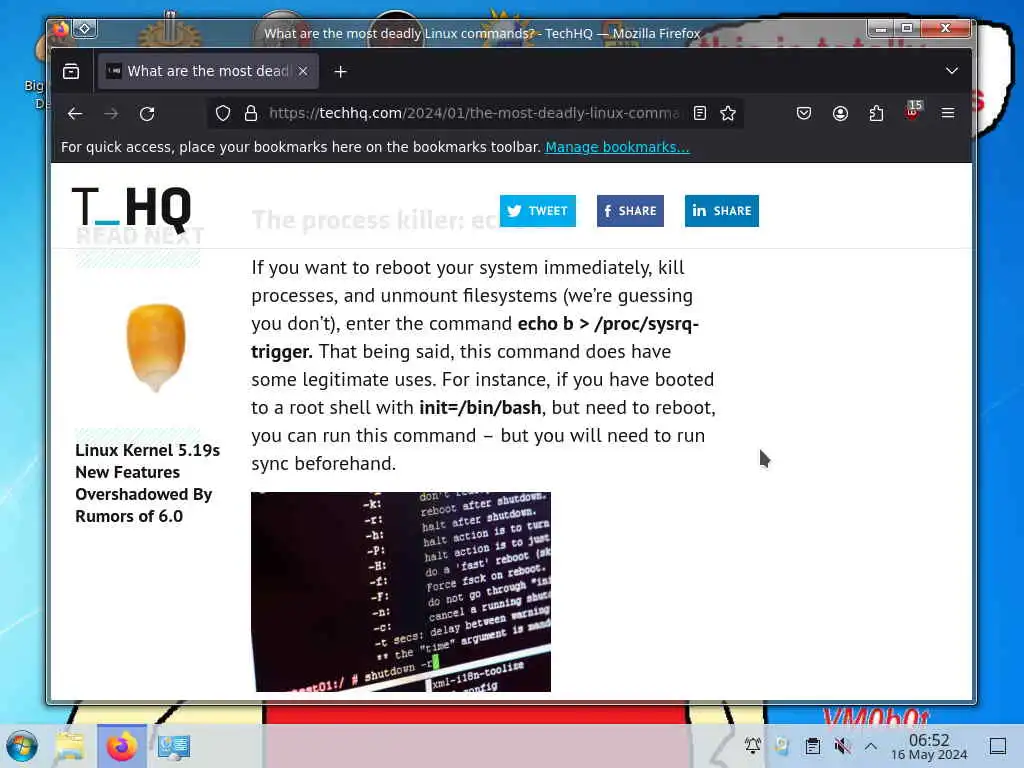This screenshot has height=768, width=1024.
Task: Open the Pocket save icon
Action: point(804,114)
